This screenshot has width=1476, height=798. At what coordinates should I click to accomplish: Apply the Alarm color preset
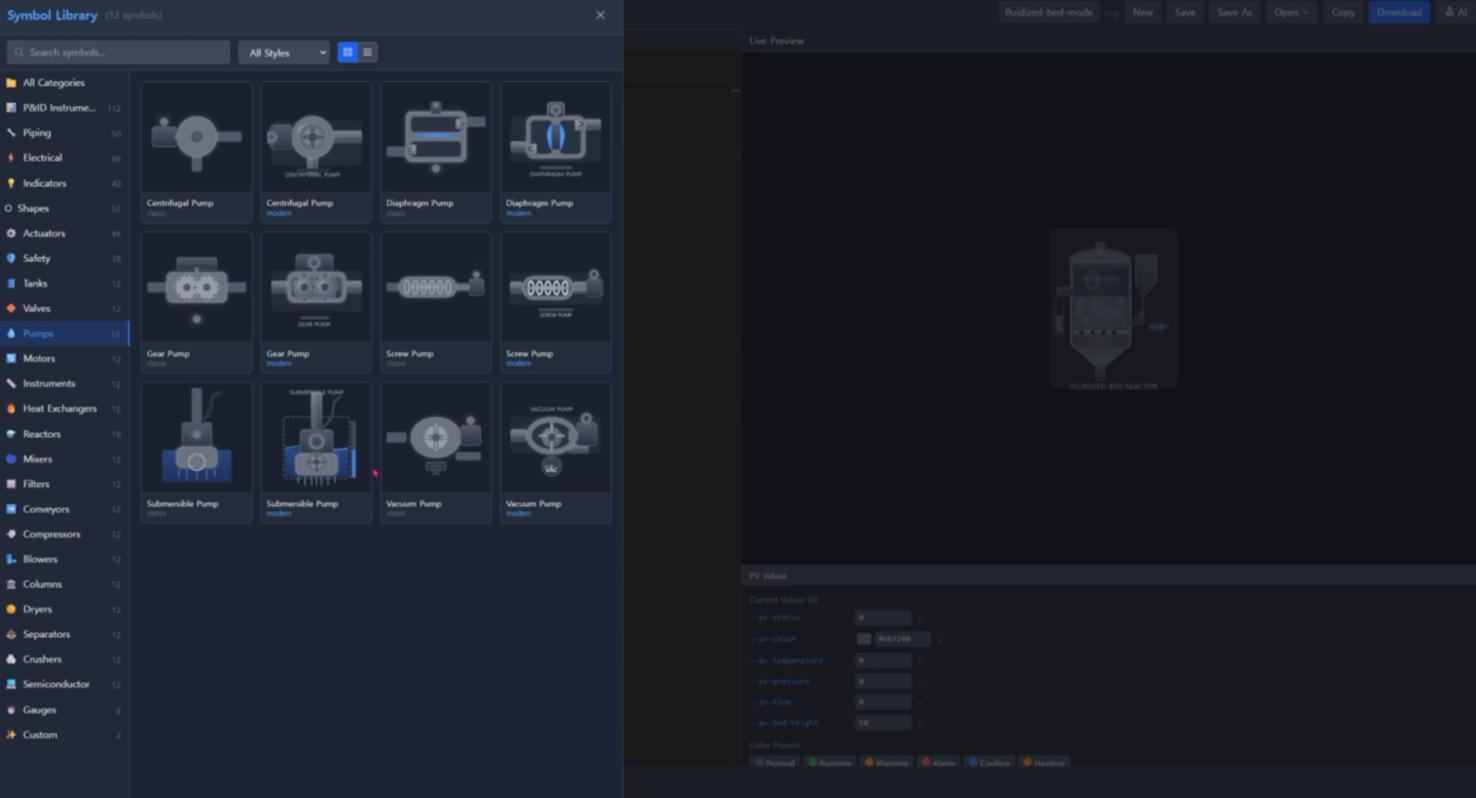(938, 763)
